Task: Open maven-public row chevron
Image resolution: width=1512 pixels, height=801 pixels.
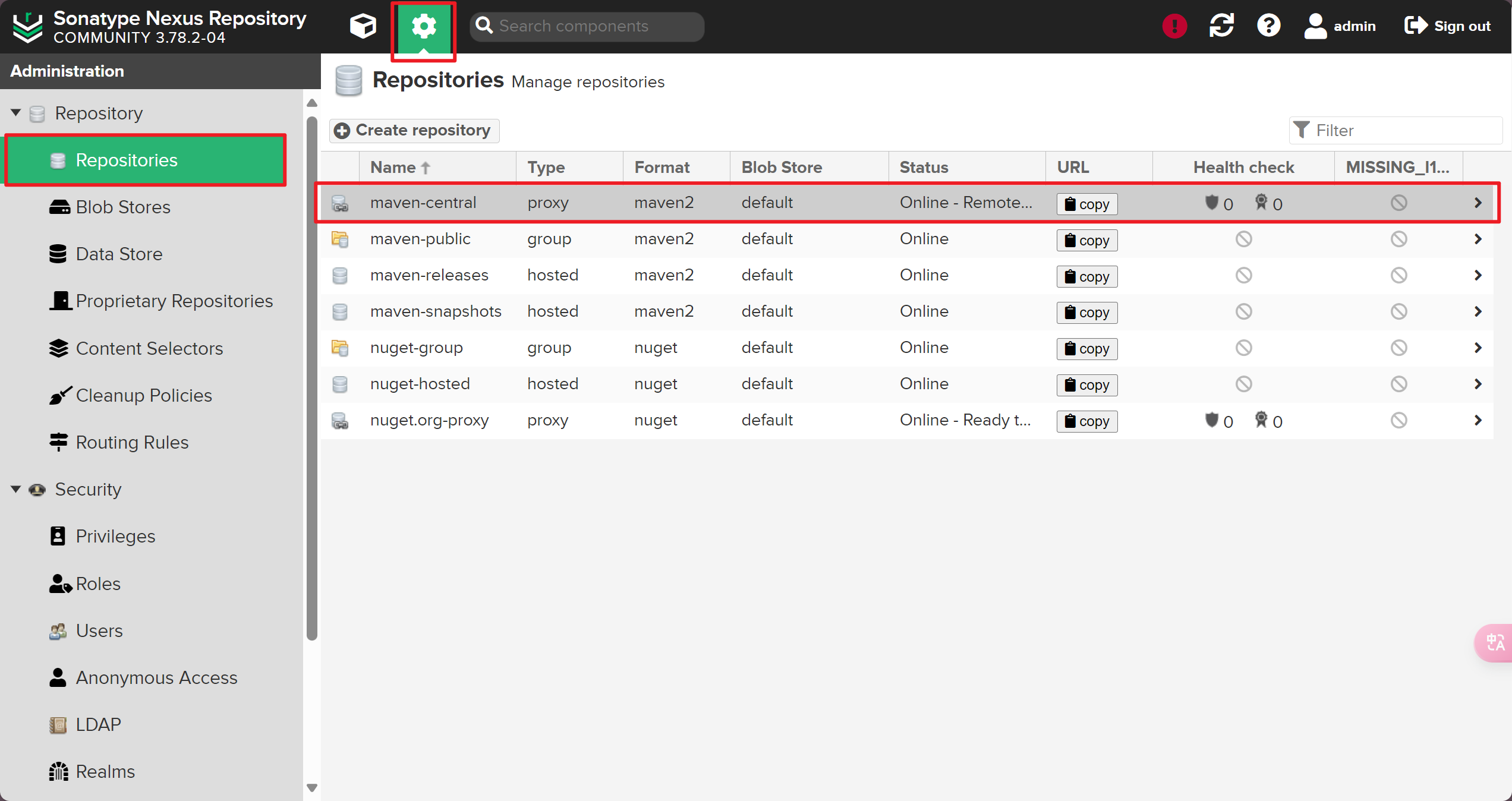Action: pos(1478,239)
